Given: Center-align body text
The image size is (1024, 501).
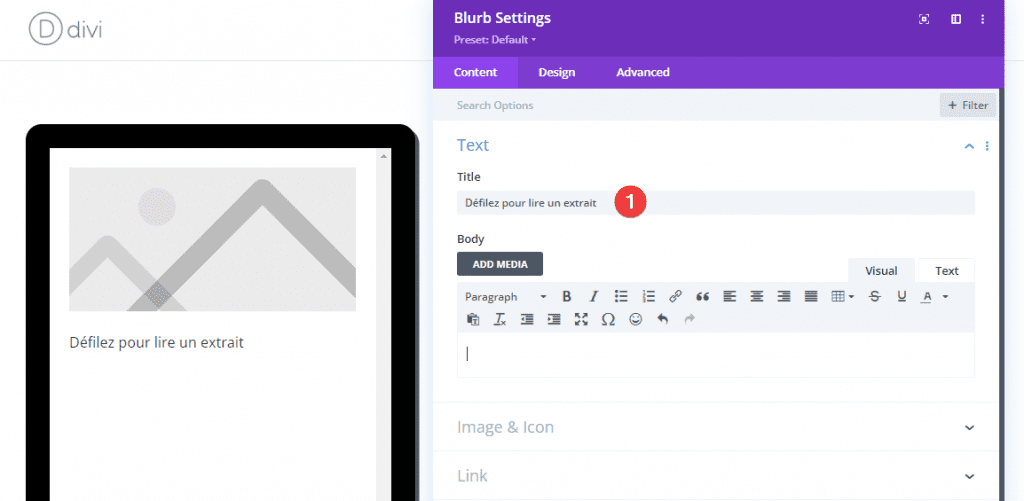Looking at the screenshot, I should [x=756, y=297].
